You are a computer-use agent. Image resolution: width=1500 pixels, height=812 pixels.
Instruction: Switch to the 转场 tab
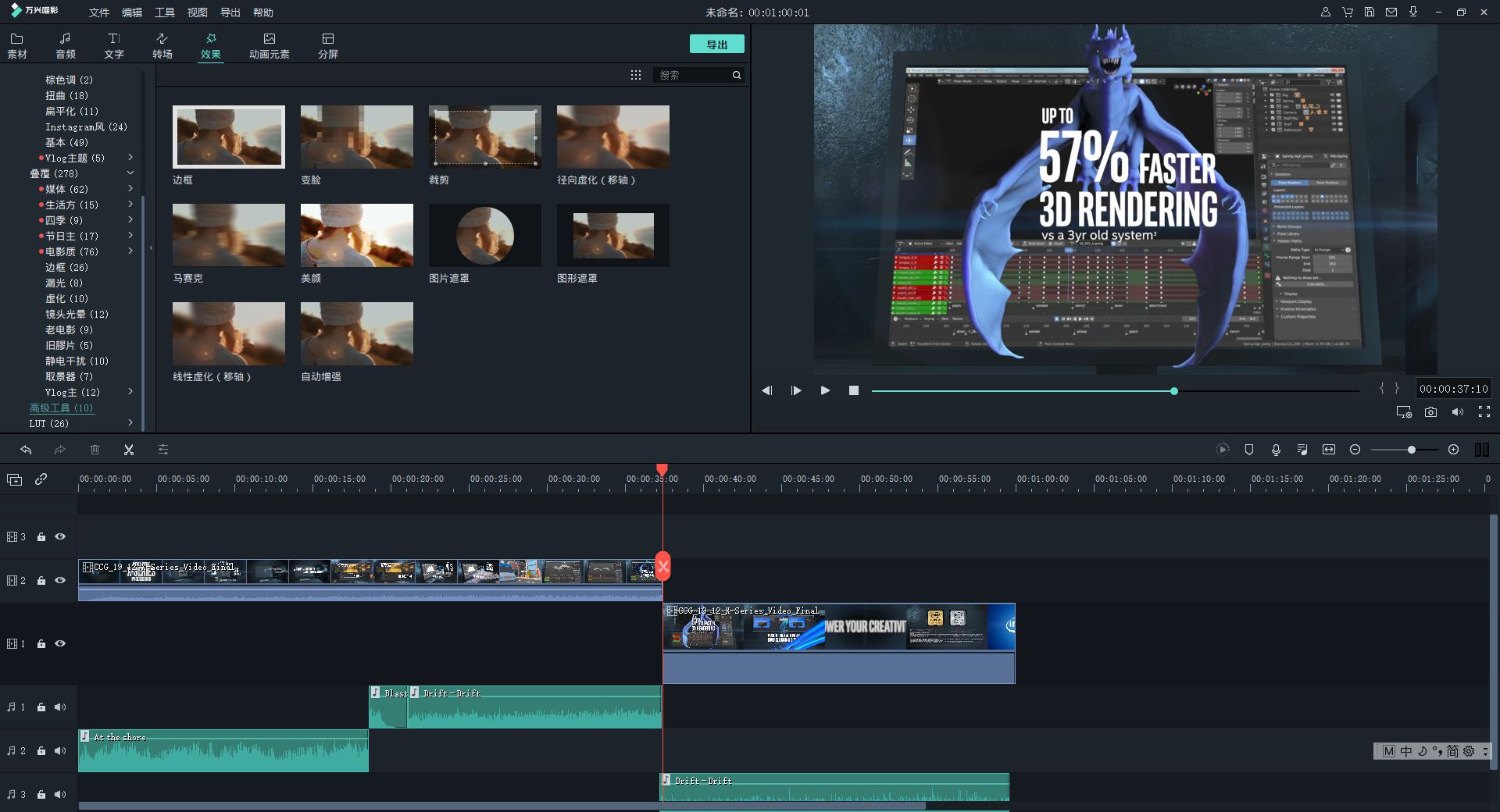tap(162, 46)
